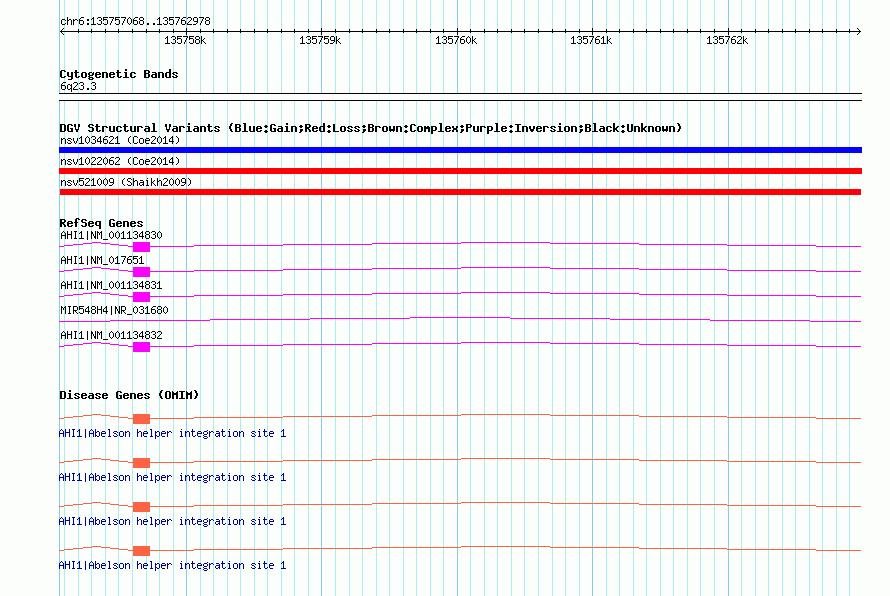Click the magenta exon of AHI1|NM_001134830
This screenshot has width=890, height=596.
click(141, 247)
